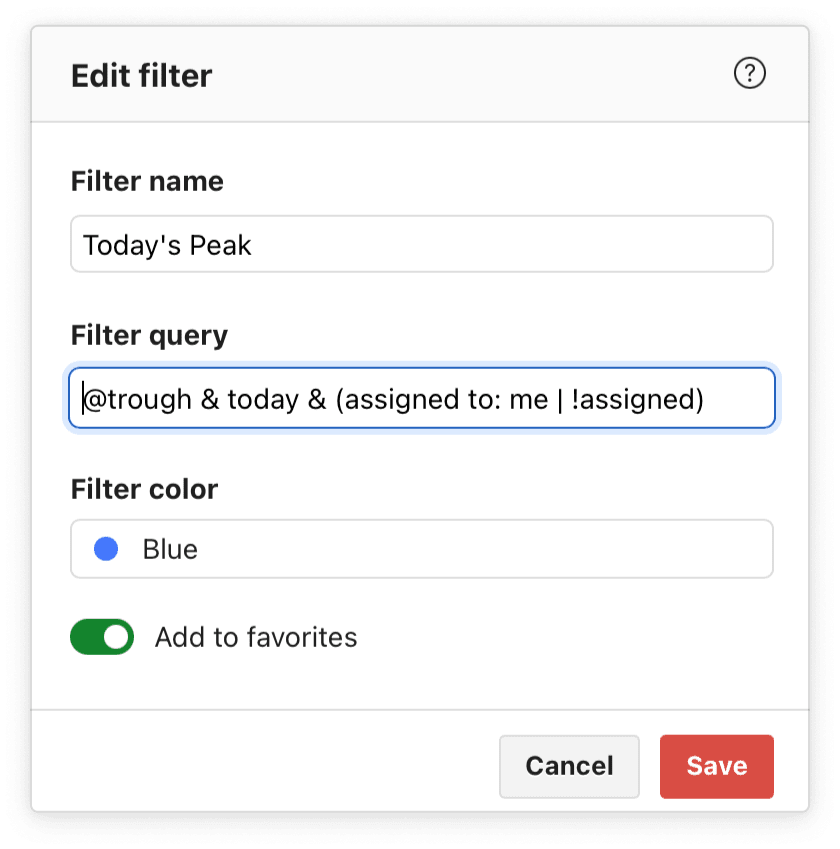Click the green favorites toggle knob
This screenshot has height=849, width=840.
point(113,637)
